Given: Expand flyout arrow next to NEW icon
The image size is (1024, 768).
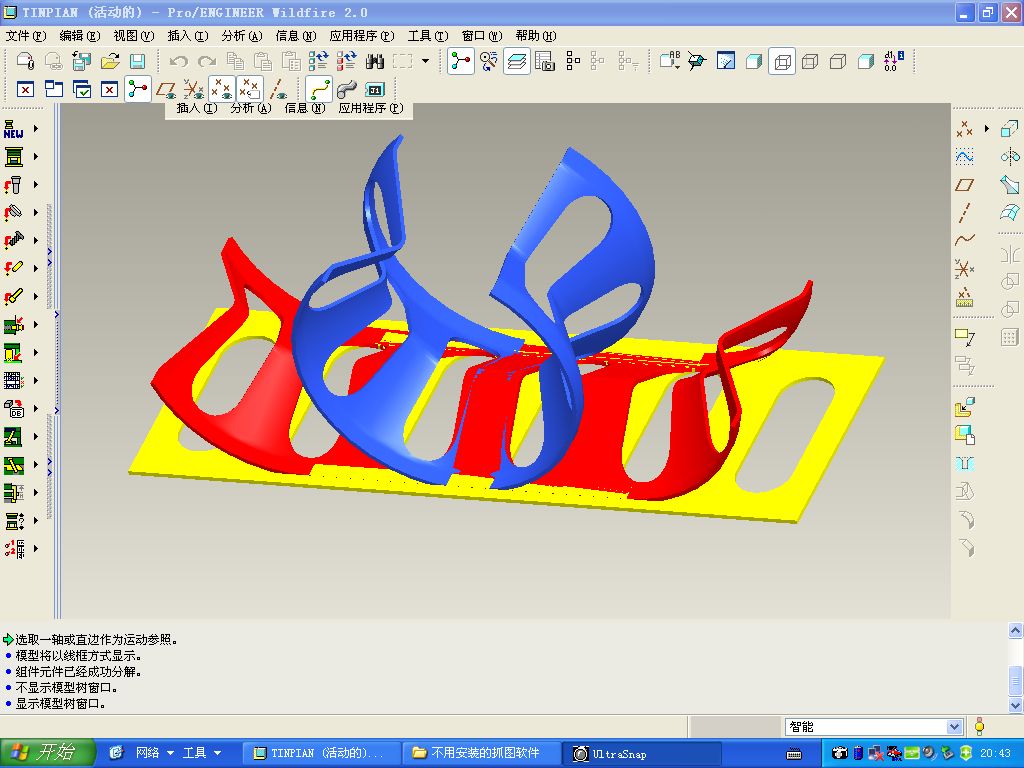Looking at the screenshot, I should pyautogui.click(x=36, y=129).
